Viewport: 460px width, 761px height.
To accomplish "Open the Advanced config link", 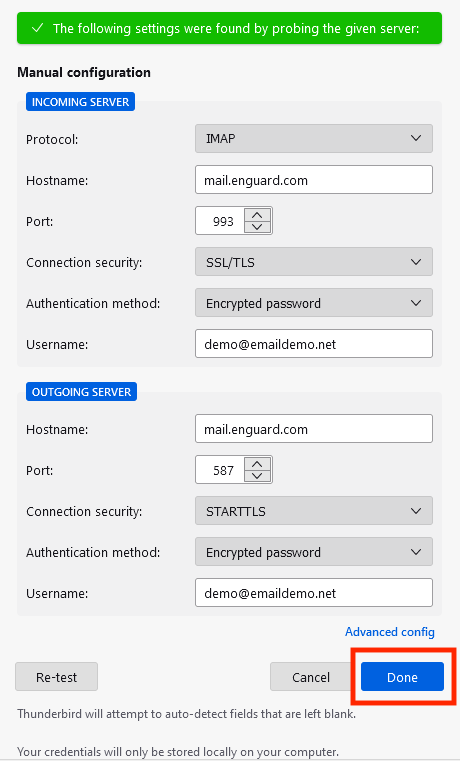I will 390,632.
